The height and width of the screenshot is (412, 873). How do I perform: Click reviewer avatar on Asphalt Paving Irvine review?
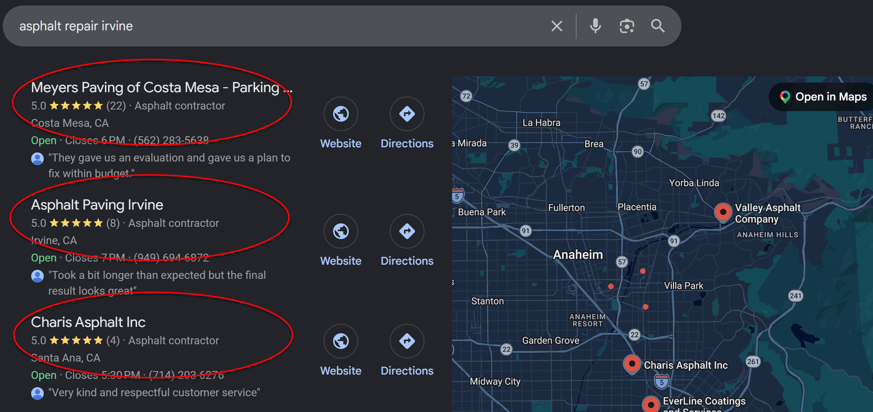(x=37, y=276)
